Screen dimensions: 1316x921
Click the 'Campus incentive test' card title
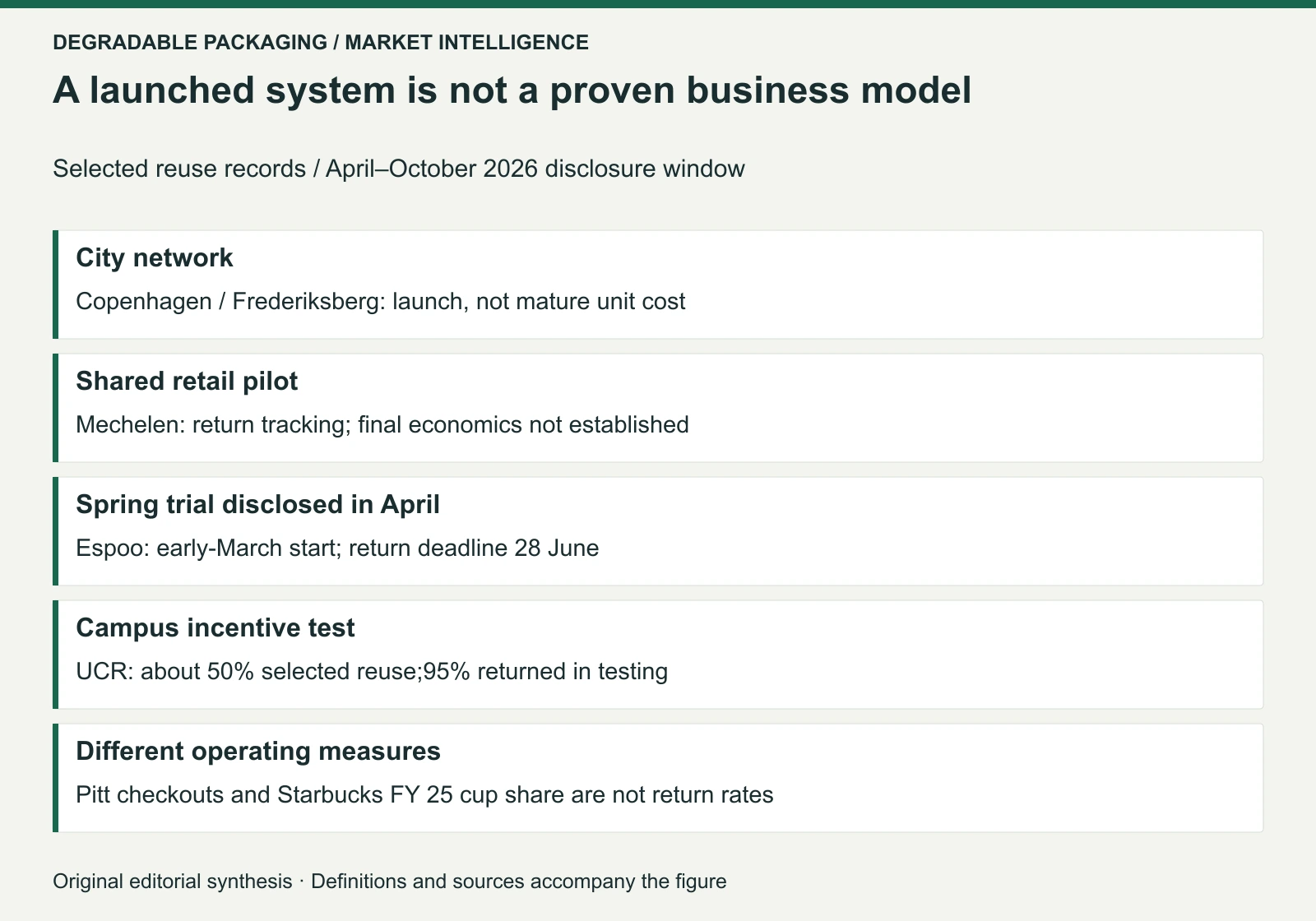tap(215, 627)
